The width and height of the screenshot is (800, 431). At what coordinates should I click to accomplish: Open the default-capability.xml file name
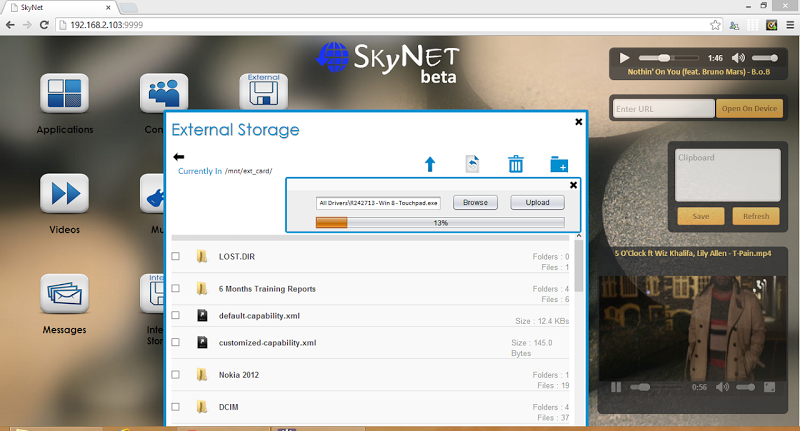click(x=259, y=316)
